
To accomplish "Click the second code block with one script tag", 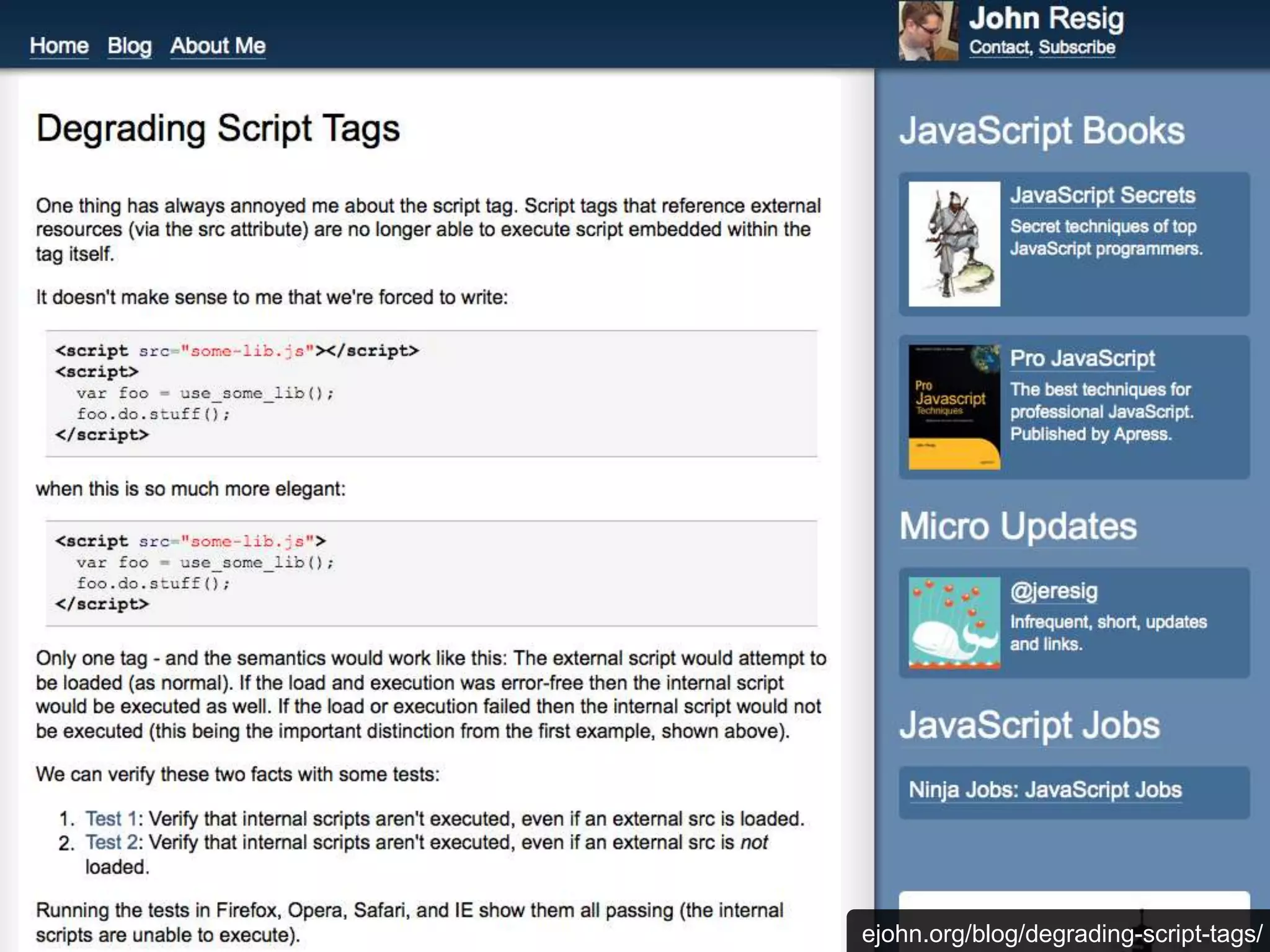I will pos(431,573).
